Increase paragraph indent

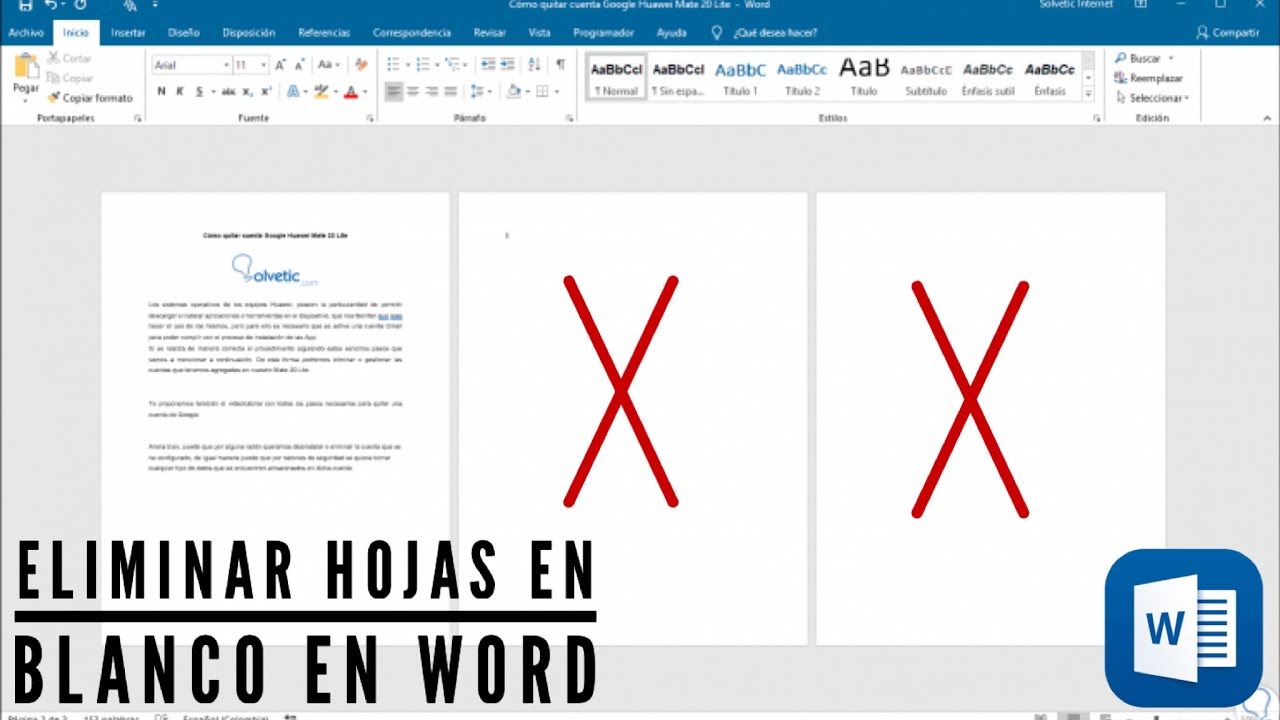[x=509, y=65]
